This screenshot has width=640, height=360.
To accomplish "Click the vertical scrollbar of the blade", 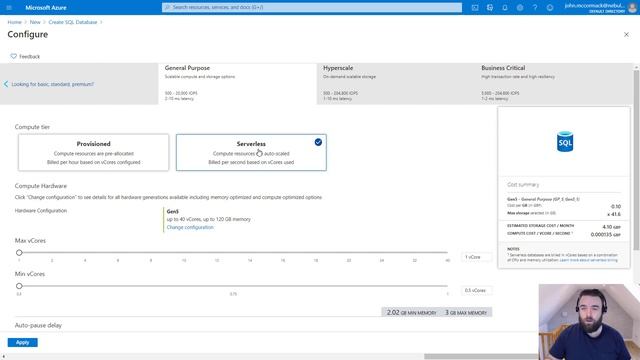I will pos(636,159).
